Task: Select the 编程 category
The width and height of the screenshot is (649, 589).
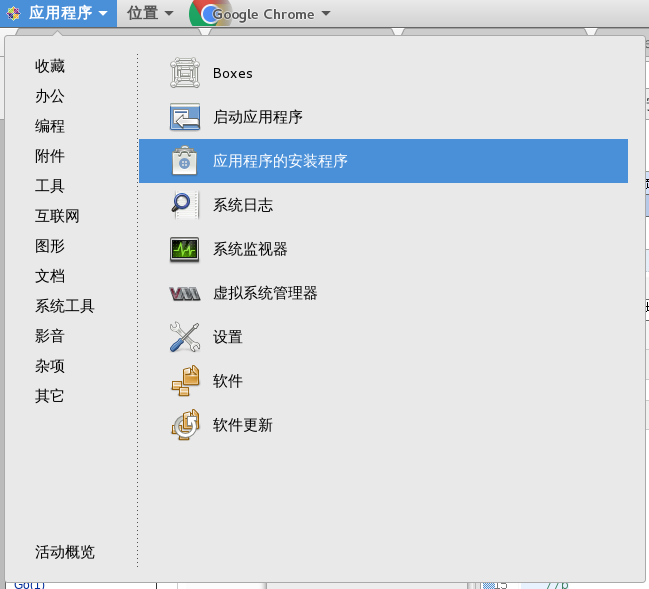Action: coord(50,126)
